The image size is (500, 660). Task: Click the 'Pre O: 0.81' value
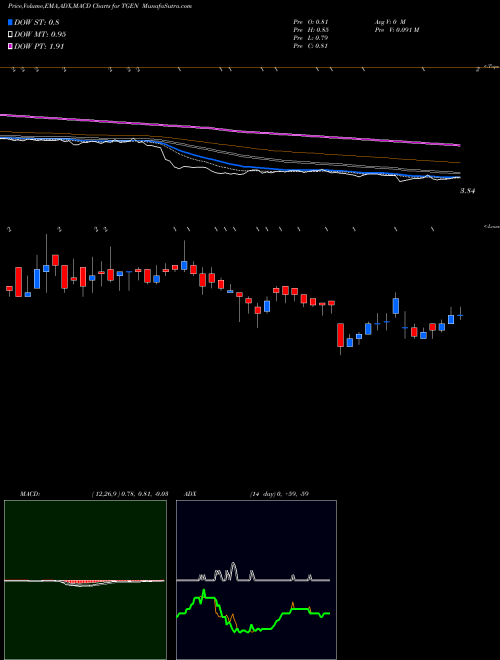(311, 22)
